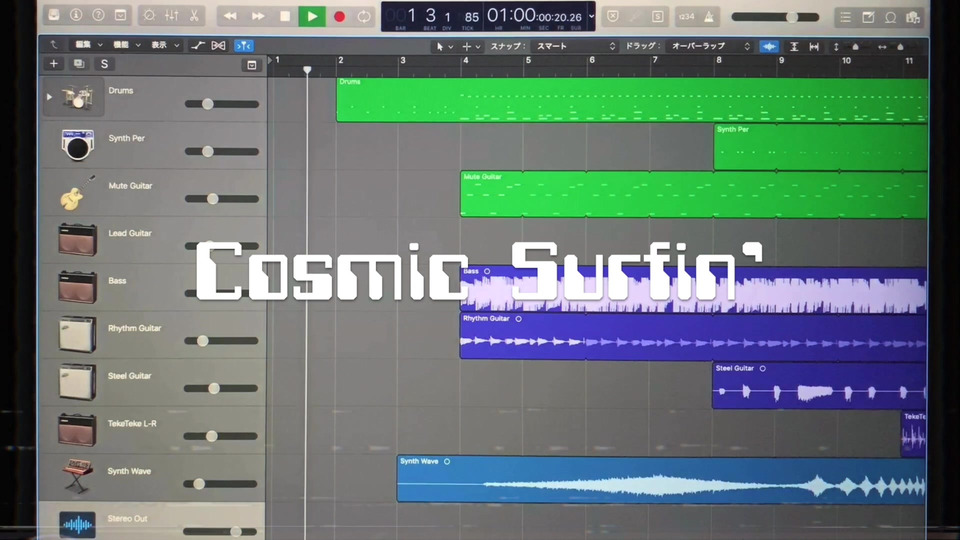Viewport: 960px width, 540px height.
Task: Click the Steel Guitar amp icon
Action: coord(77,382)
